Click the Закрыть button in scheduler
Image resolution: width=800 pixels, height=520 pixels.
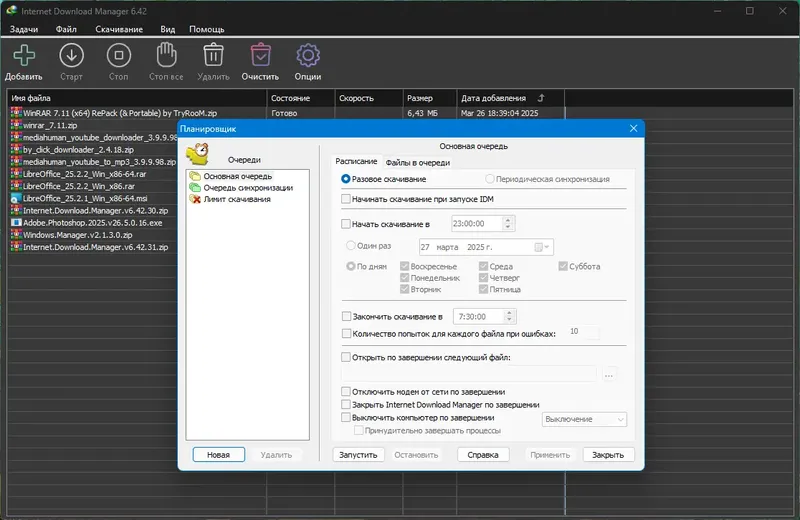click(608, 455)
